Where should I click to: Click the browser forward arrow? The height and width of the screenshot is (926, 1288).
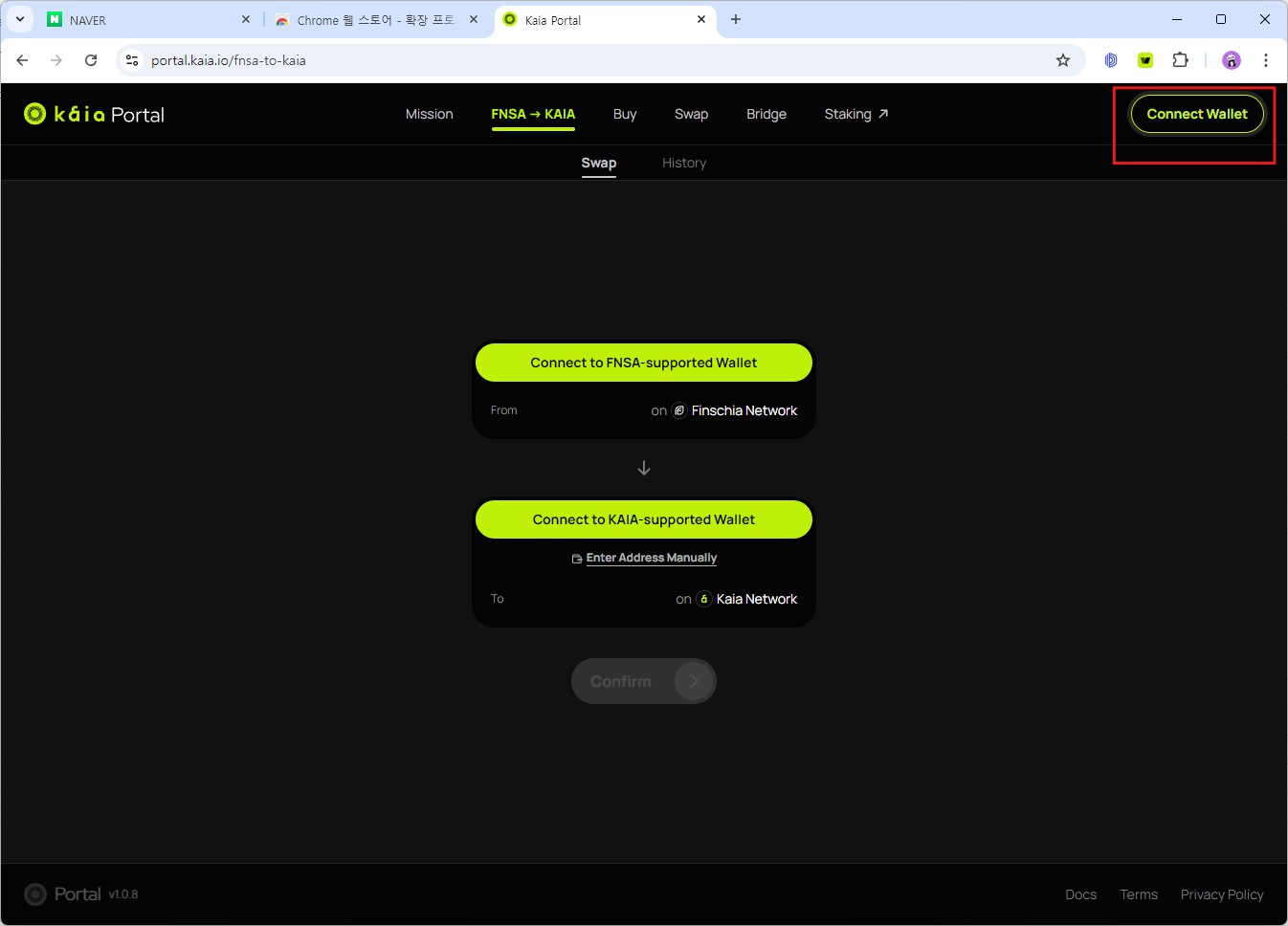tap(56, 60)
